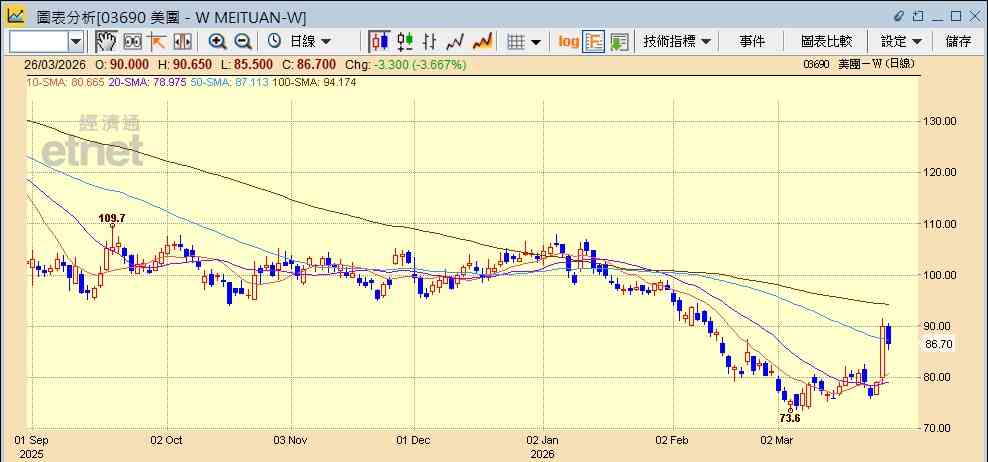
Task: Open the grid options dropdown arrow
Action: click(536, 42)
